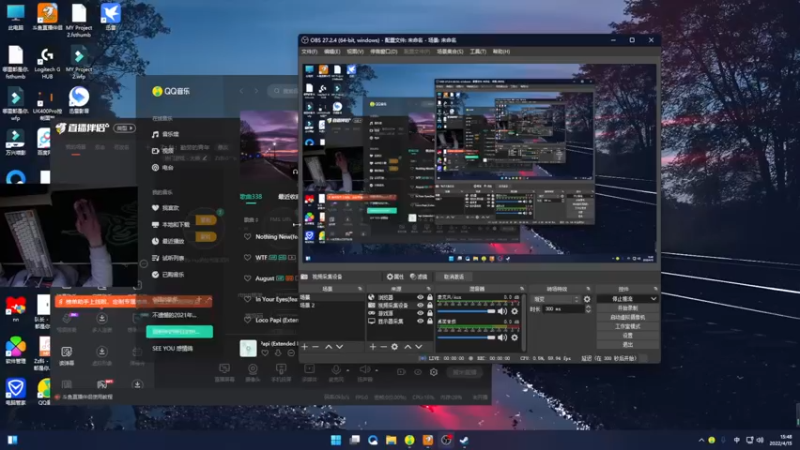The height and width of the screenshot is (450, 800).
Task: Click the deactivate button in source toolbar
Action: [454, 277]
